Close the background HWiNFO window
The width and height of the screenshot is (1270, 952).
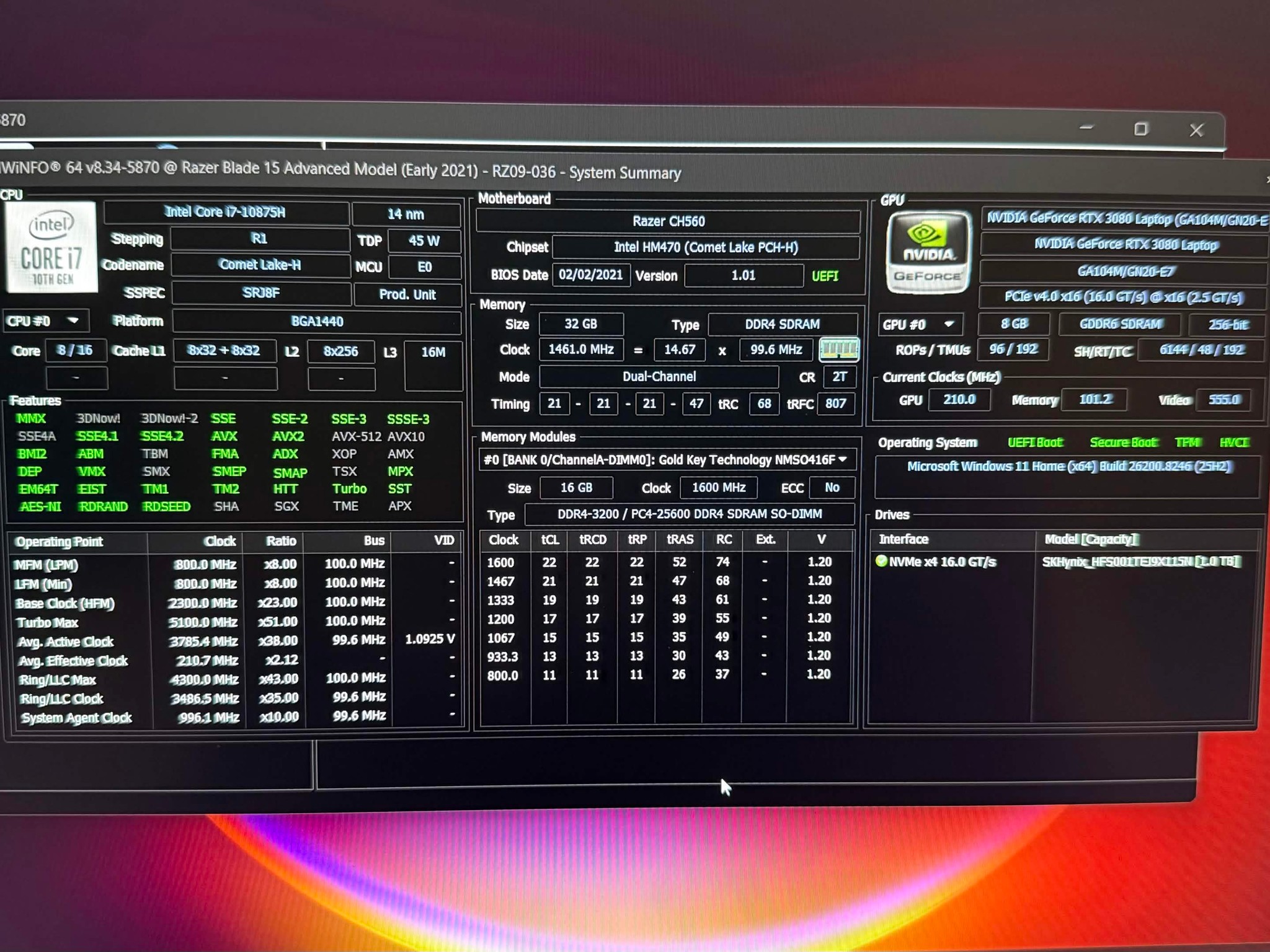1196,130
